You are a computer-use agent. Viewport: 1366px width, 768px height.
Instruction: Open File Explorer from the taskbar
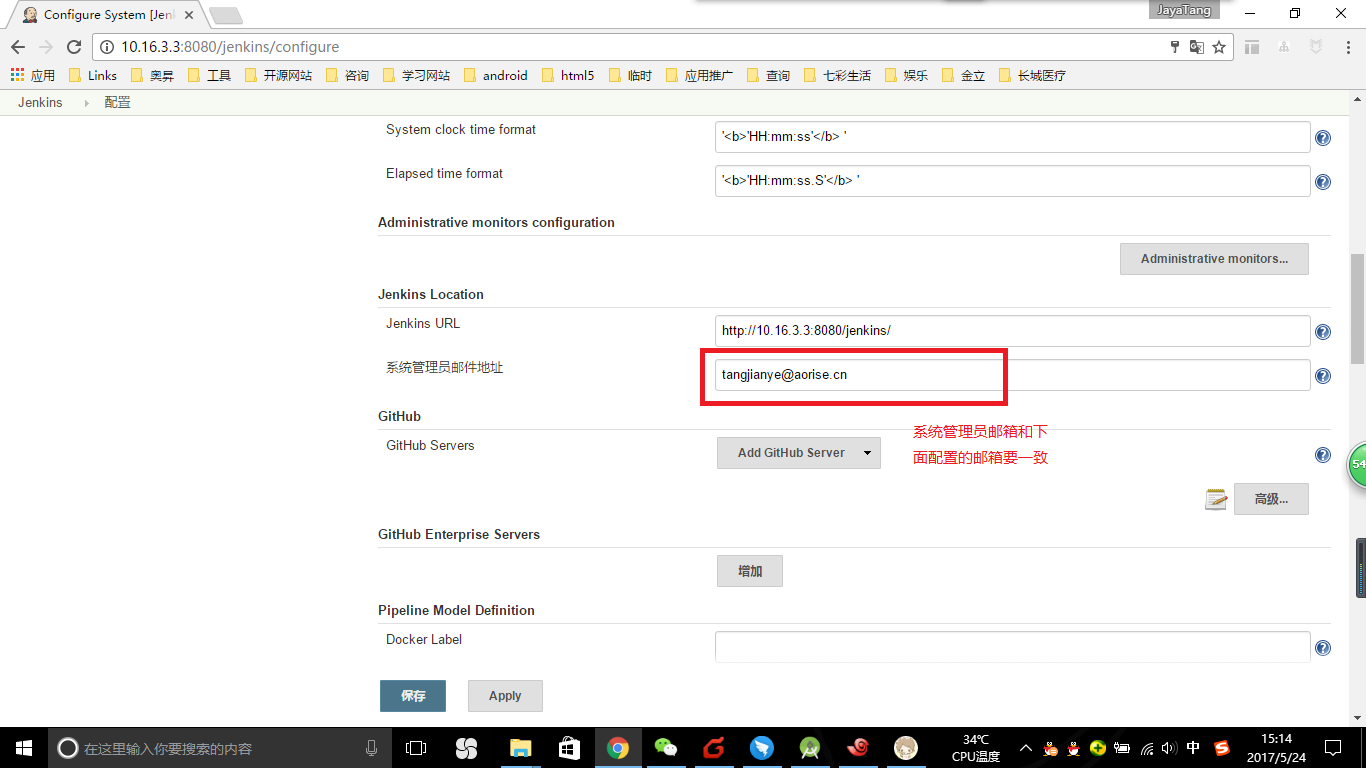(x=520, y=748)
